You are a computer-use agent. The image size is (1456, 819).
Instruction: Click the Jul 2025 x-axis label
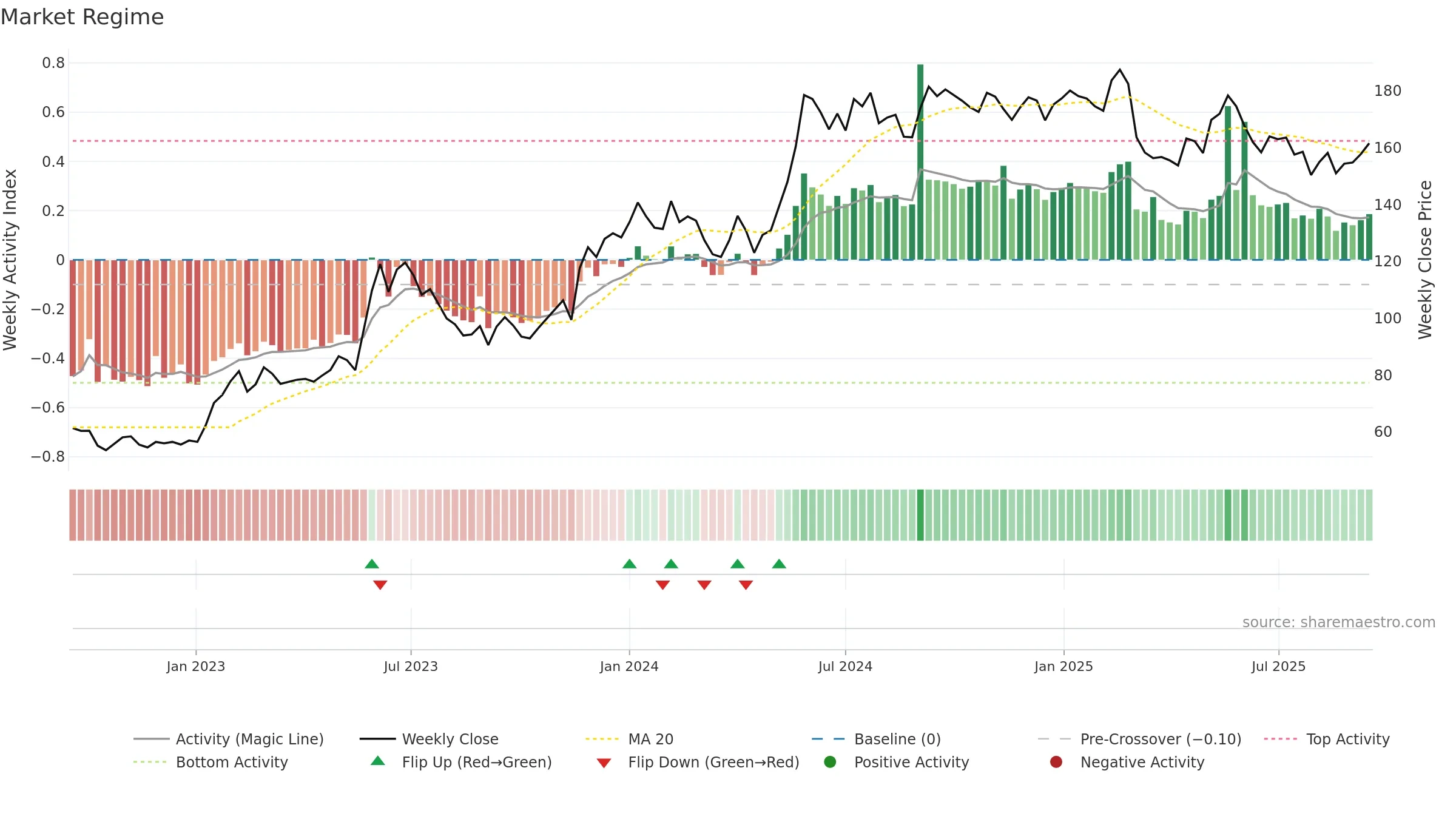click(1278, 666)
